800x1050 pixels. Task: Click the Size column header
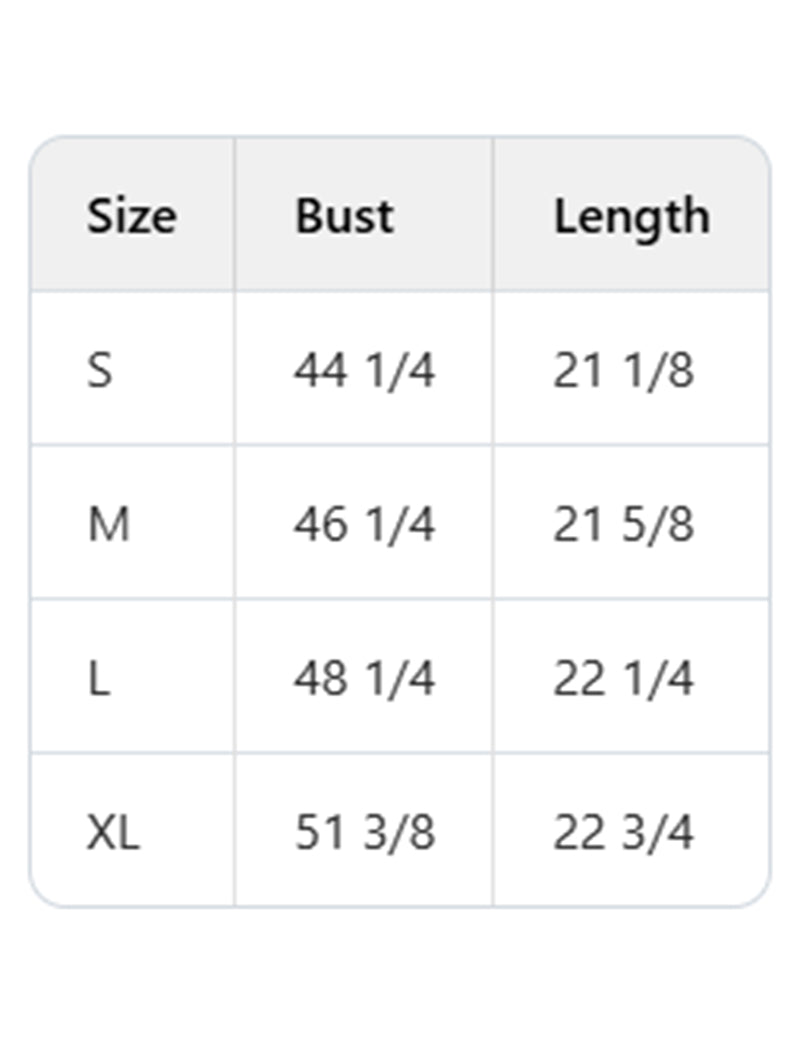131,216
